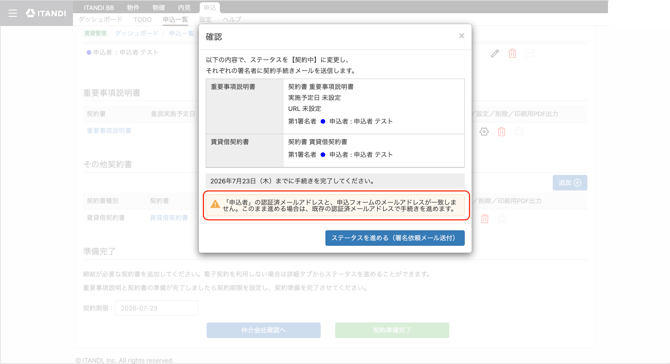Close the 確認 dialog with the X
This screenshot has width=670, height=364.
tap(461, 36)
